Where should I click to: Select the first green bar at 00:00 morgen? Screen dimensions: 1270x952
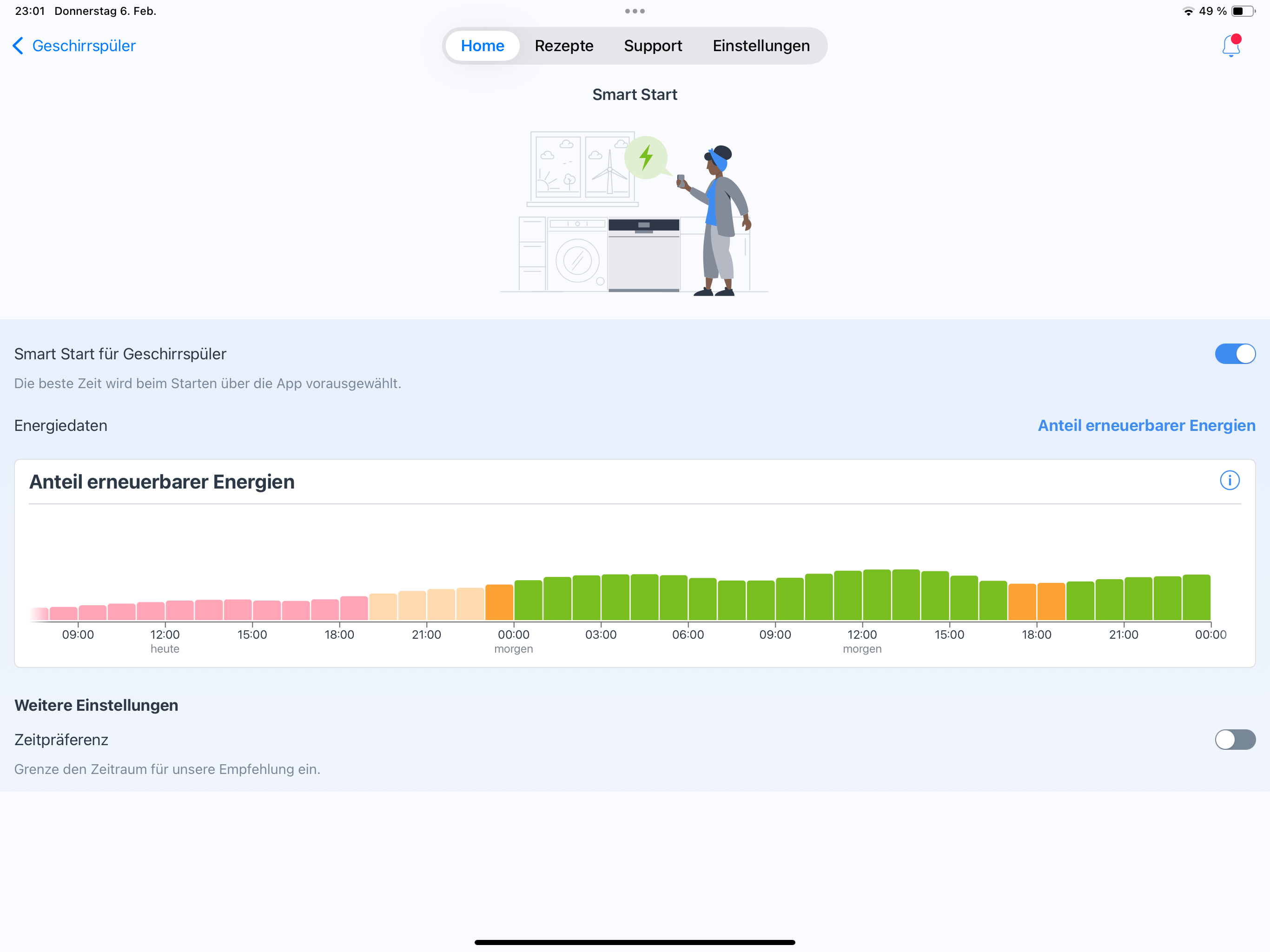click(x=528, y=600)
